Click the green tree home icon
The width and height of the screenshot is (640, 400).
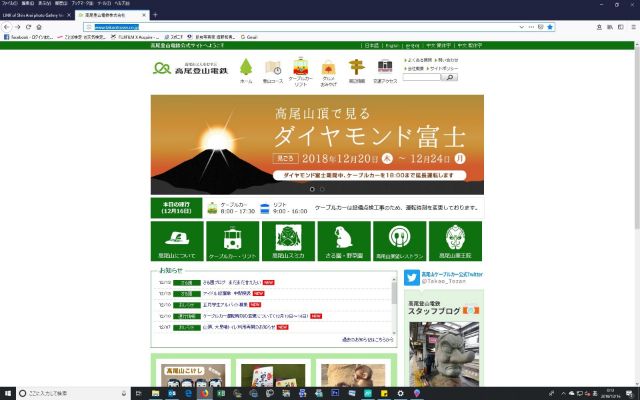pos(246,68)
